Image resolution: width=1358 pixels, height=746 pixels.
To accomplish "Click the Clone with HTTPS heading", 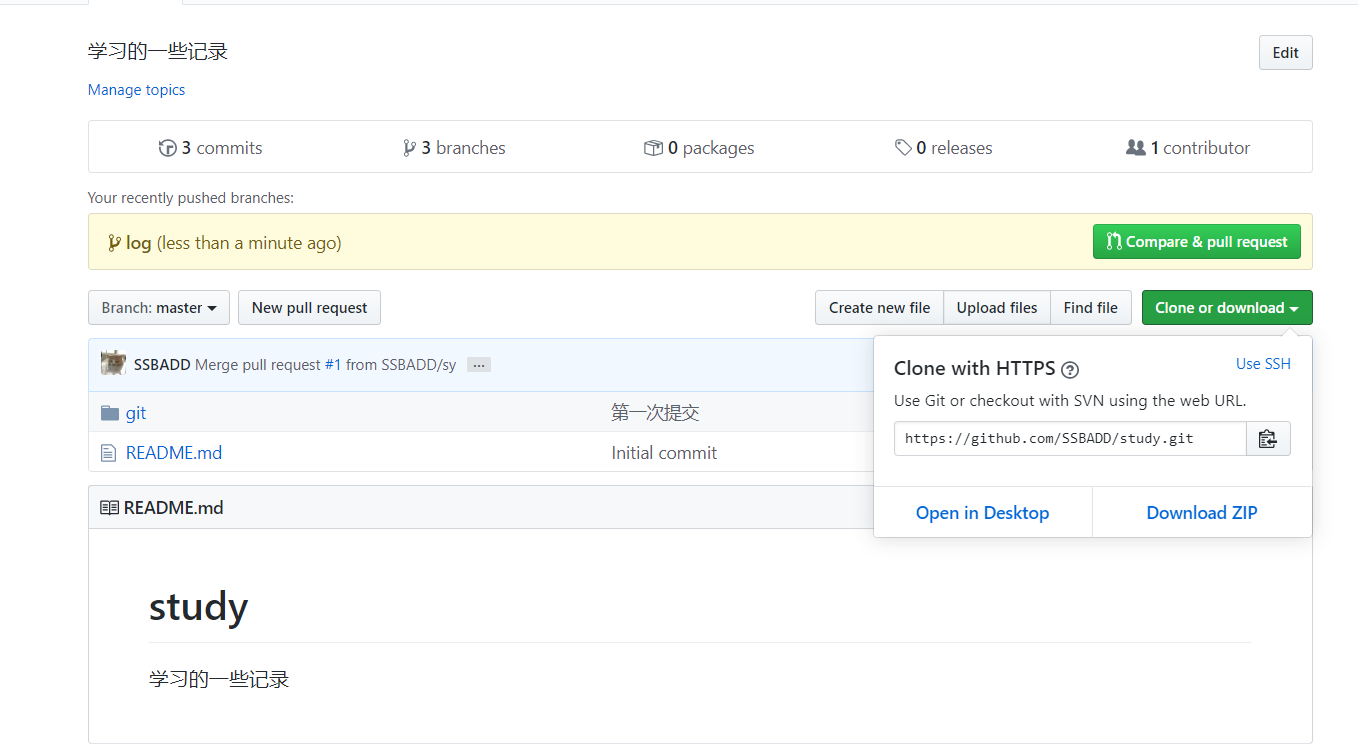I will [x=975, y=368].
